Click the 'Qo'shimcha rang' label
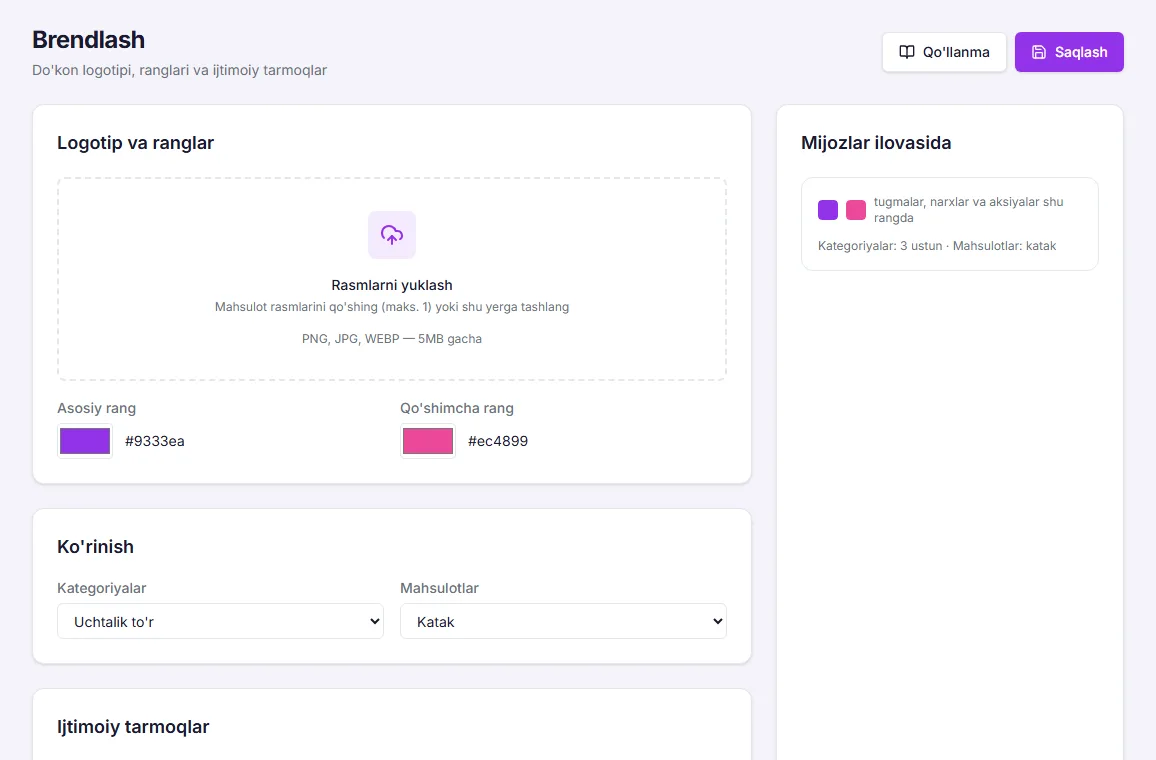This screenshot has width=1156, height=760. coord(457,408)
